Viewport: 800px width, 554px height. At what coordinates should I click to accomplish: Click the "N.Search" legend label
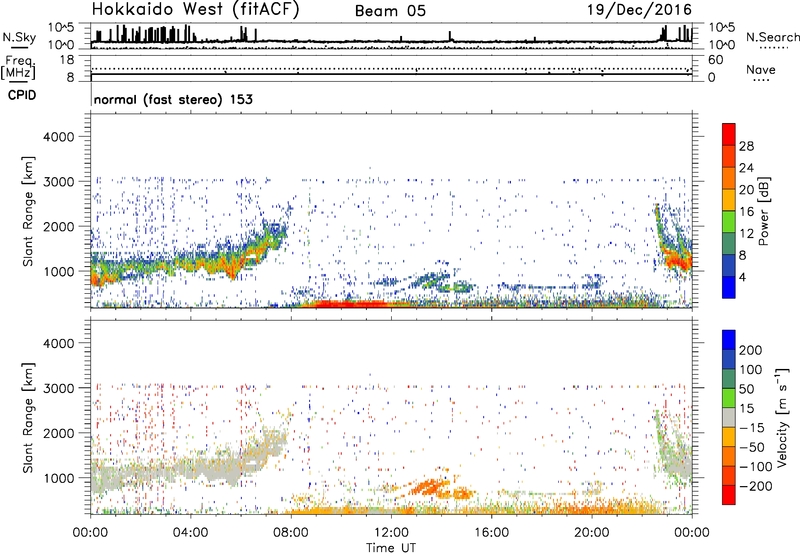772,37
